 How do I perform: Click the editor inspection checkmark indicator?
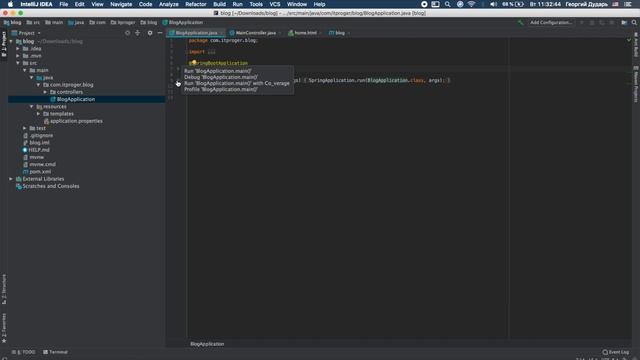coord(629,40)
